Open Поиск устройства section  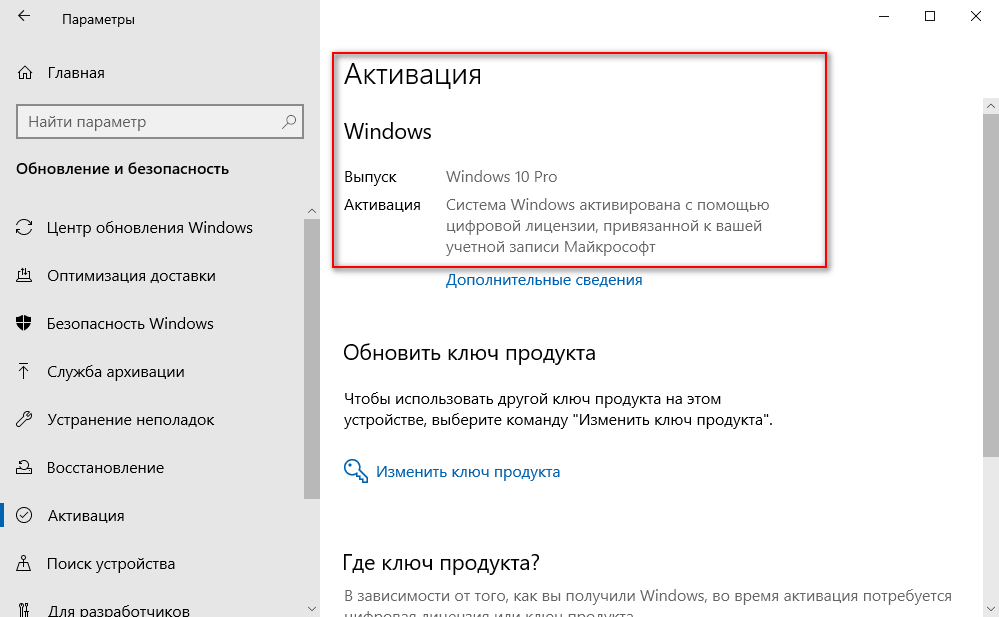point(111,564)
